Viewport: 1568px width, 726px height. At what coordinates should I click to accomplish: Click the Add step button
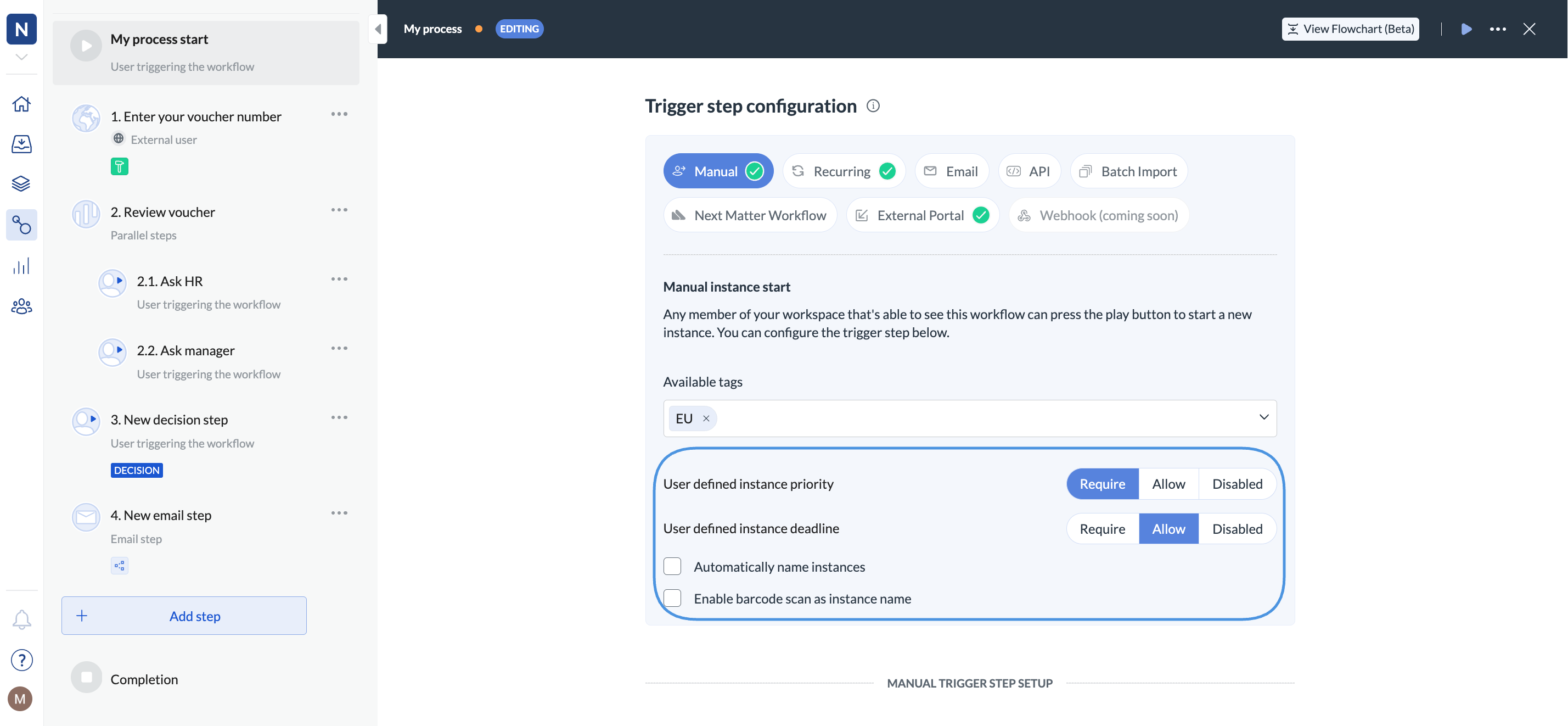(x=184, y=616)
